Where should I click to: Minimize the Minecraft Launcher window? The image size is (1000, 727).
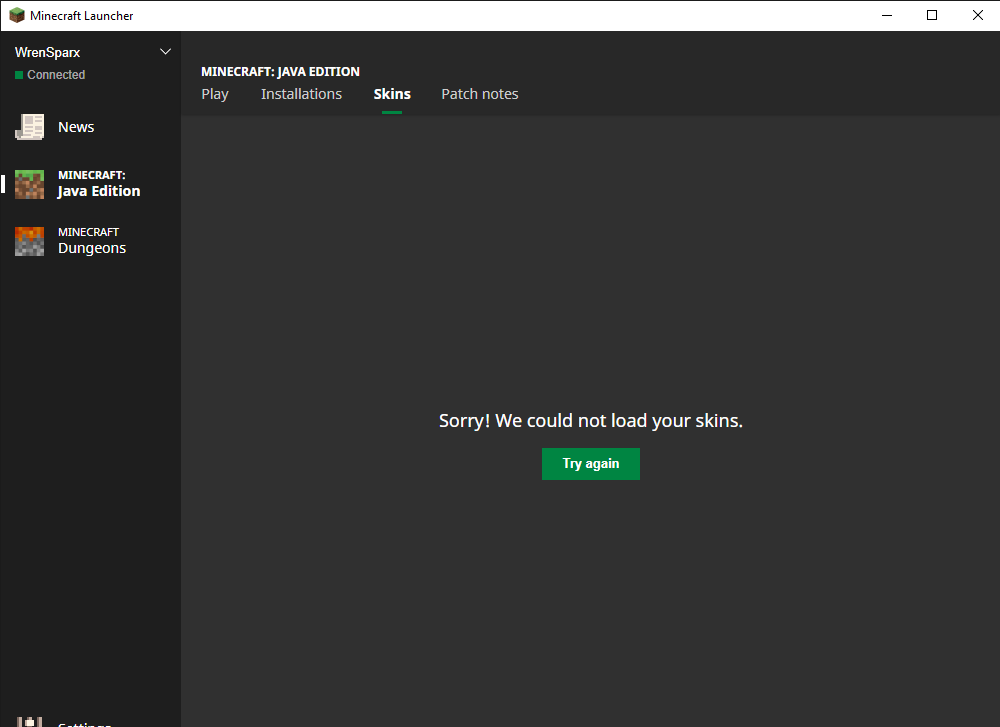coord(886,15)
